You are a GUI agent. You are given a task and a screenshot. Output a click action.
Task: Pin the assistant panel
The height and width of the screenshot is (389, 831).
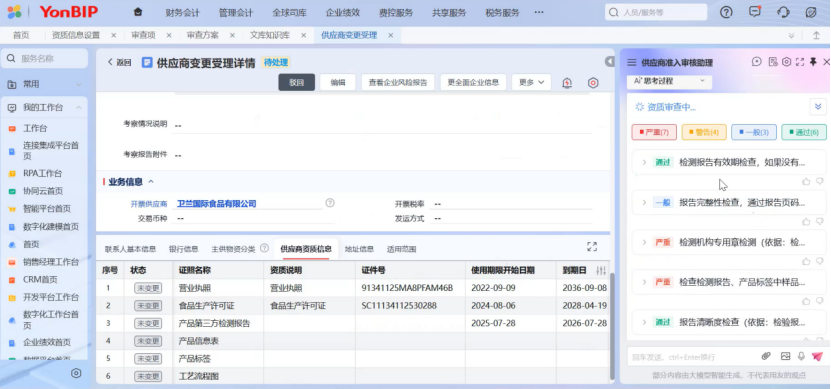[814, 62]
